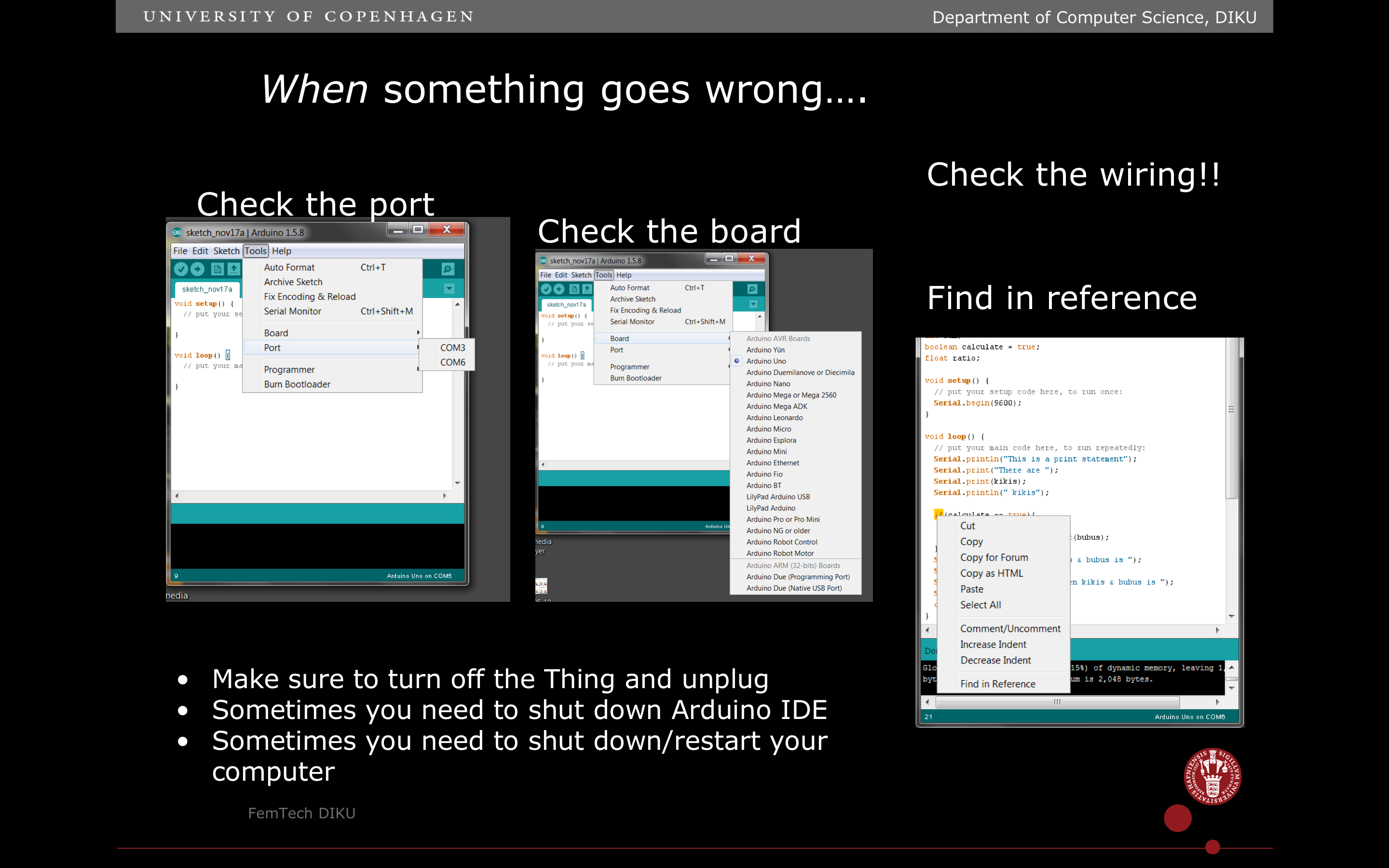1389x868 pixels.
Task: Select Arduino Uno radio option in board list
Action: [736, 361]
